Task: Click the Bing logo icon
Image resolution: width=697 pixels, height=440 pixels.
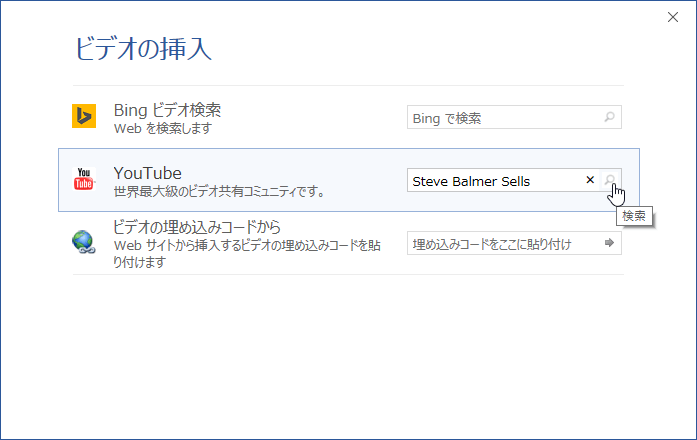Action: click(x=84, y=117)
